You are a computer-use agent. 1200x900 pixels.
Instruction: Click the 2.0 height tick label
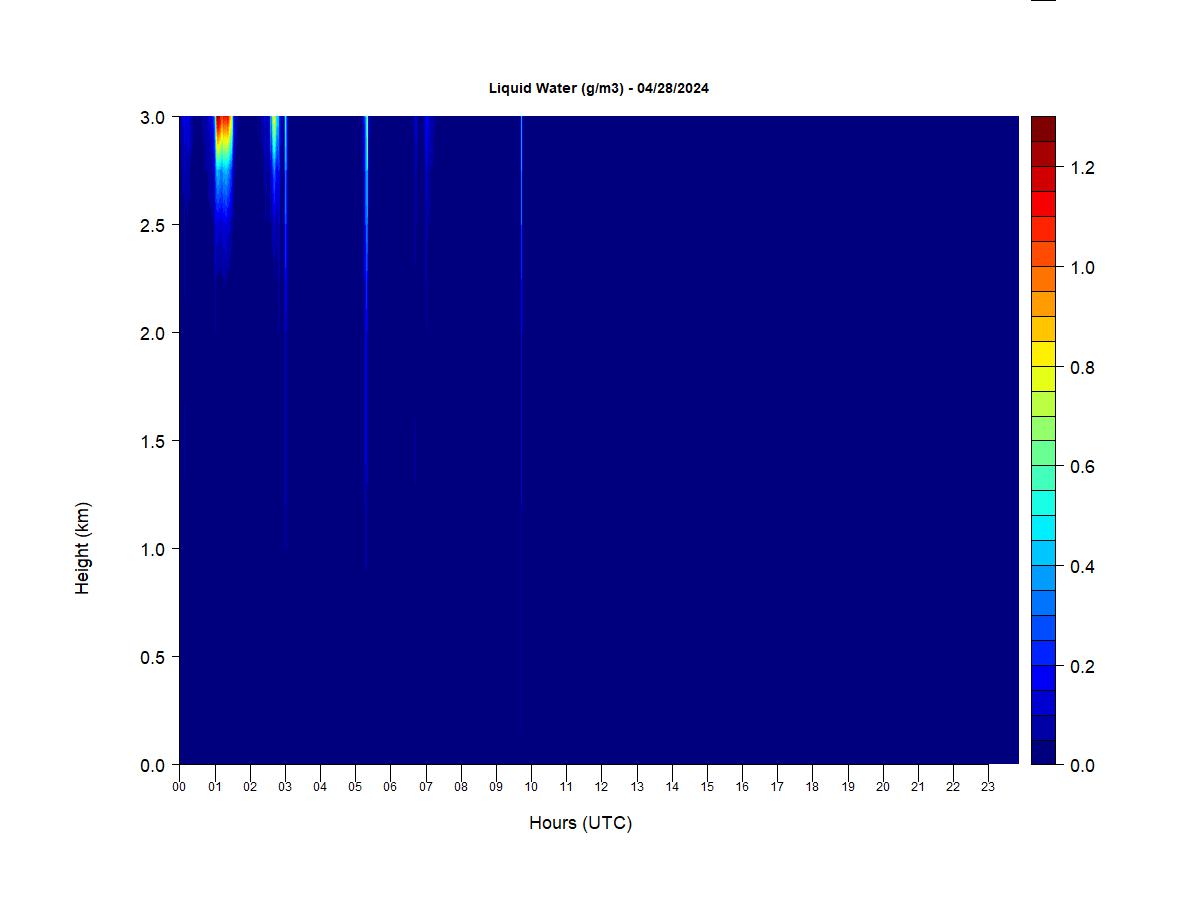coord(153,333)
